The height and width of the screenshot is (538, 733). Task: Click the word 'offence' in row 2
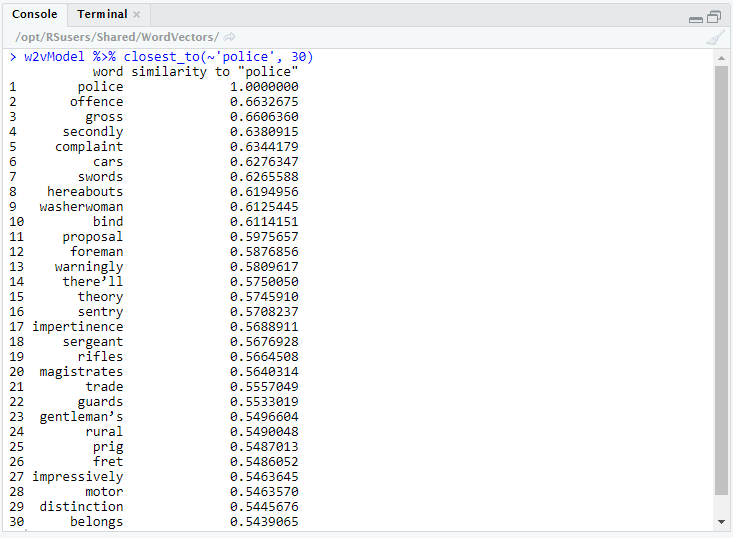97,102
